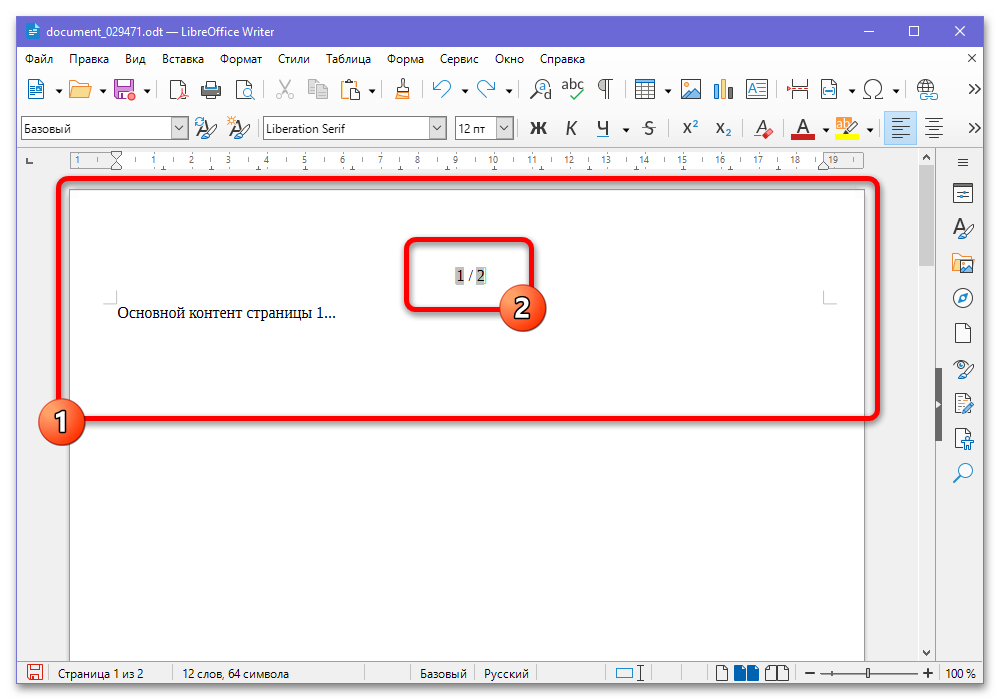Open the sidebar Navigator panel
Screen dimensions: 1000x700
(962, 298)
